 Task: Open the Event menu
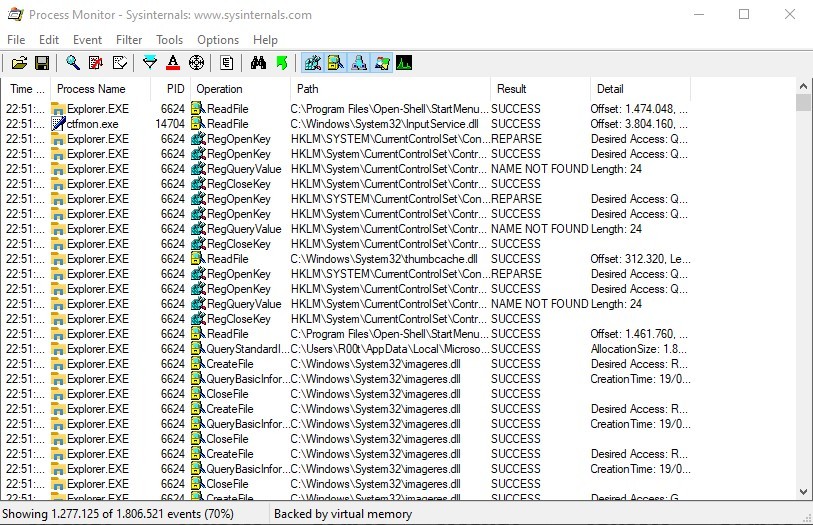(x=87, y=40)
